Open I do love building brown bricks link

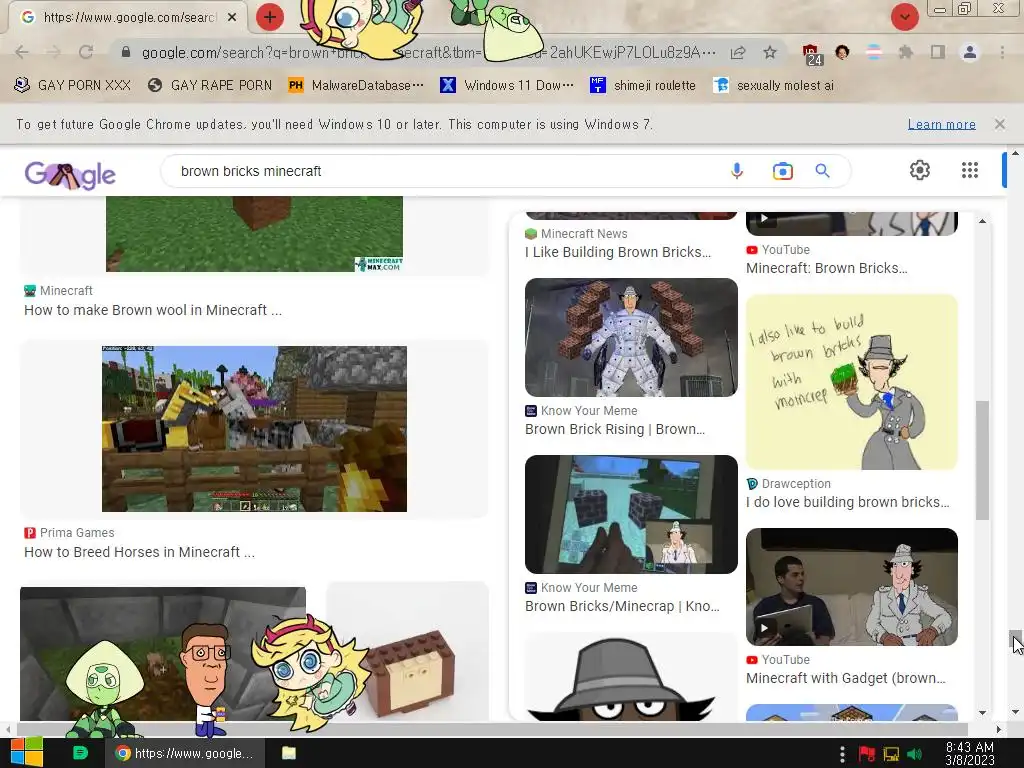[x=848, y=502]
